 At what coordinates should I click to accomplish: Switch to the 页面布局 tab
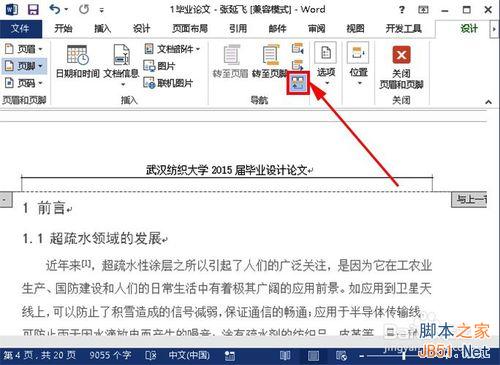tap(190, 29)
